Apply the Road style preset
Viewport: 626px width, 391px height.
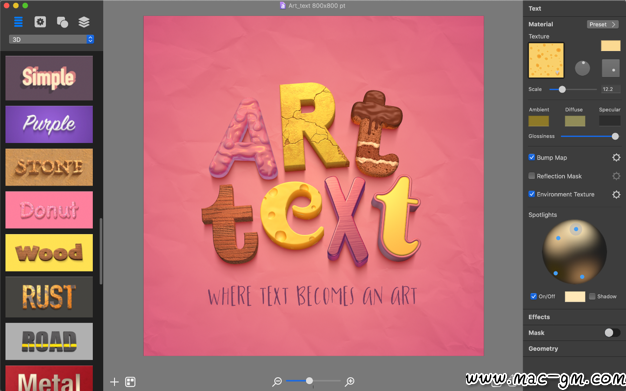49,341
